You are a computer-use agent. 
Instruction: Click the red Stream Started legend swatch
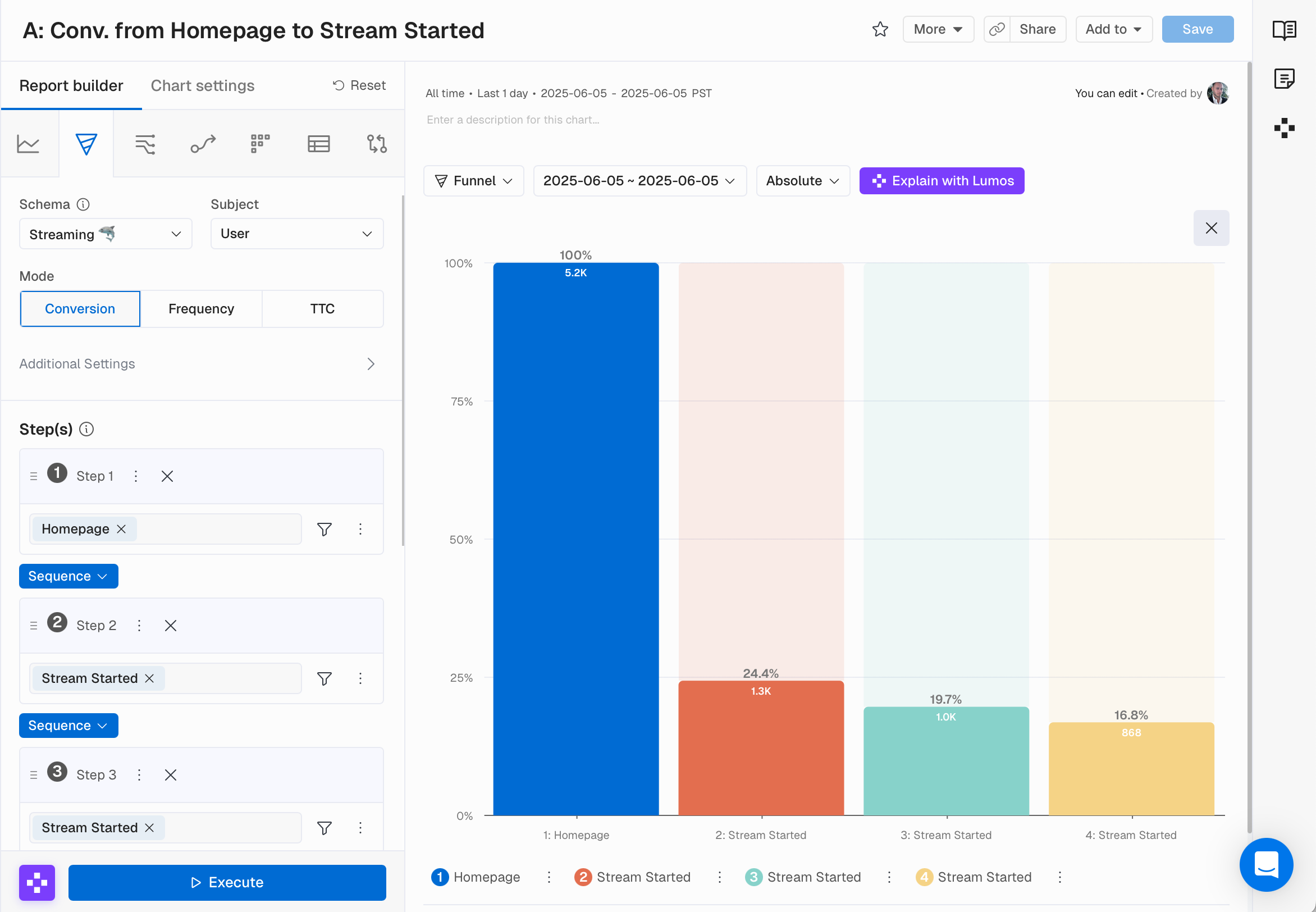coord(582,877)
